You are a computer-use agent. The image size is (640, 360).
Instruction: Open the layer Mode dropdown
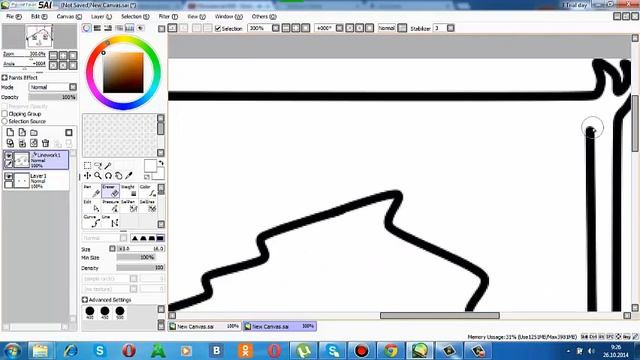coord(73,87)
